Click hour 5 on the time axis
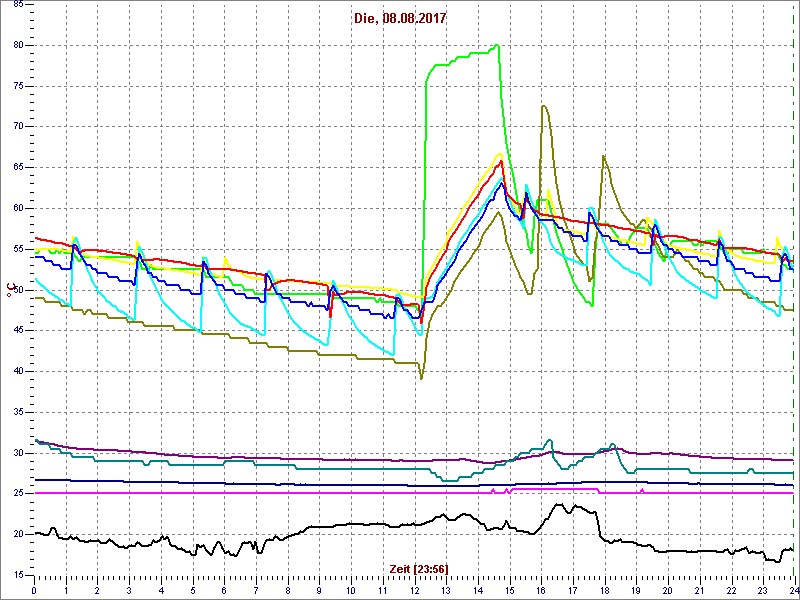Image resolution: width=800 pixels, height=600 pixels. pyautogui.click(x=192, y=590)
